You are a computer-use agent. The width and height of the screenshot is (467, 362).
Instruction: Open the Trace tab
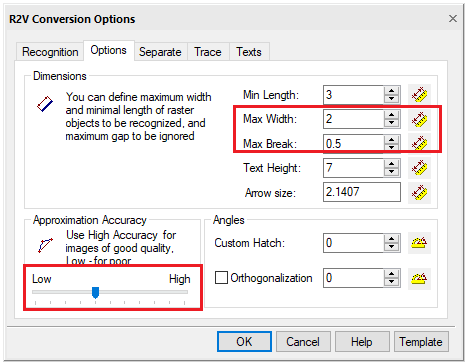click(208, 52)
